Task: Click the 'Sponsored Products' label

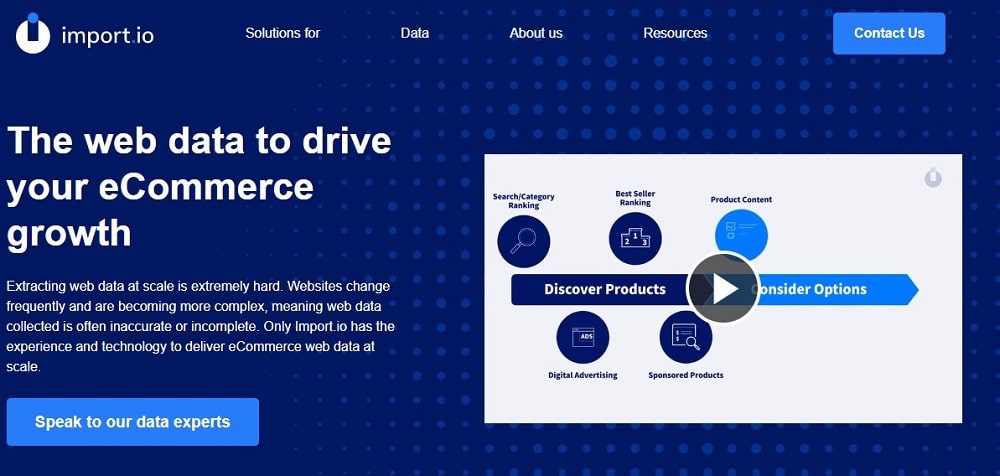Action: [x=686, y=375]
